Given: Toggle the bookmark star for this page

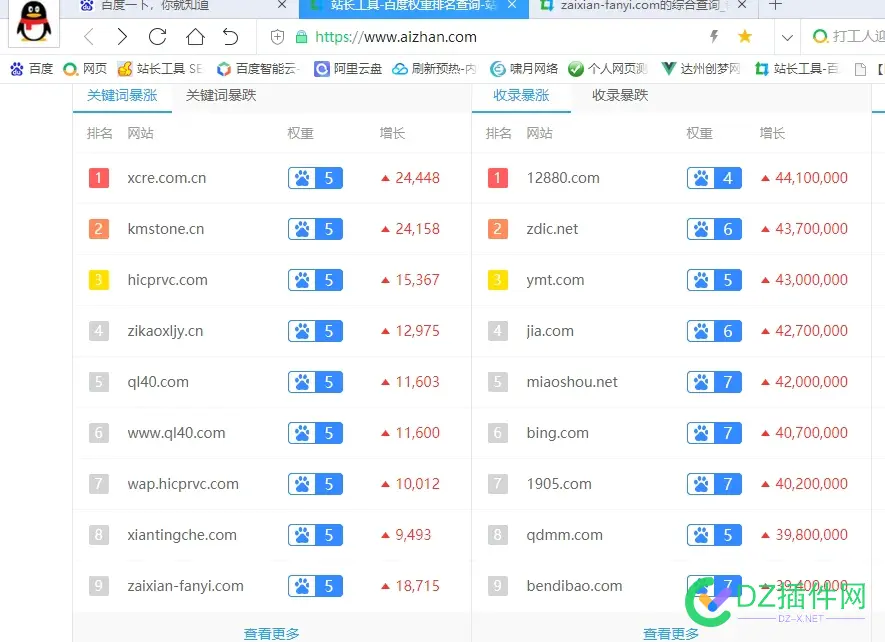Looking at the screenshot, I should tap(745, 36).
